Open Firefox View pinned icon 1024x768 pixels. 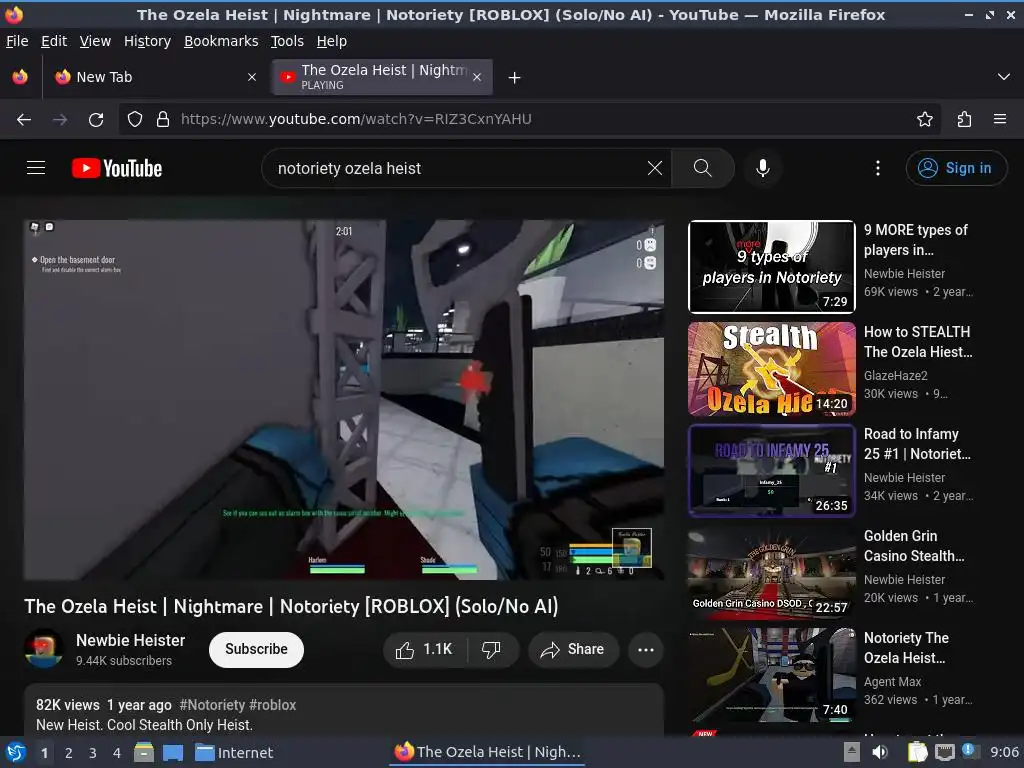(x=20, y=77)
